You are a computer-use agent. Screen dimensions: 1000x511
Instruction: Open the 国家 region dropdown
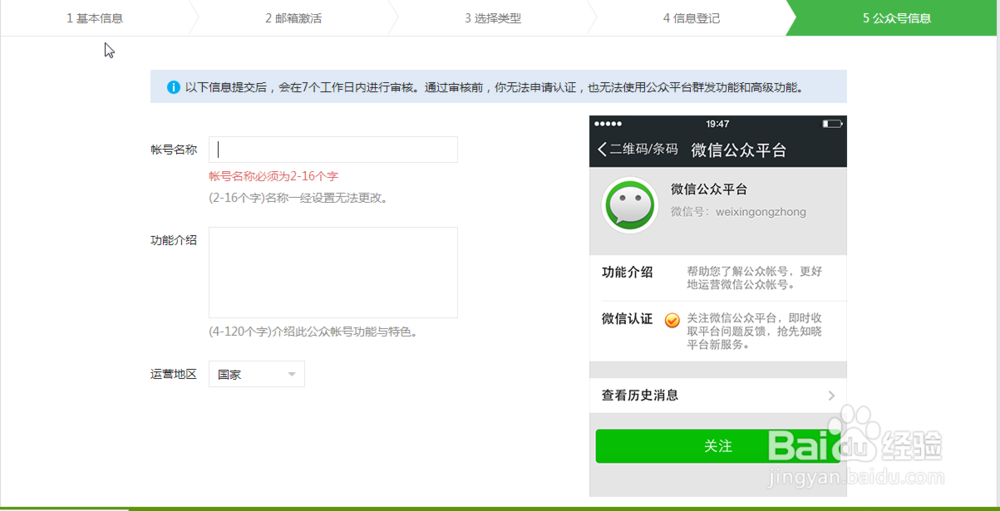(x=256, y=374)
